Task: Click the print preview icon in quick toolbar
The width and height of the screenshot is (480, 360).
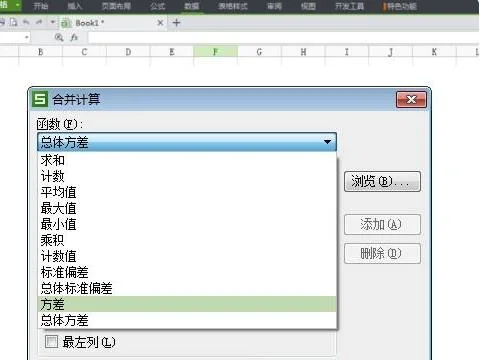Action: (x=13, y=22)
